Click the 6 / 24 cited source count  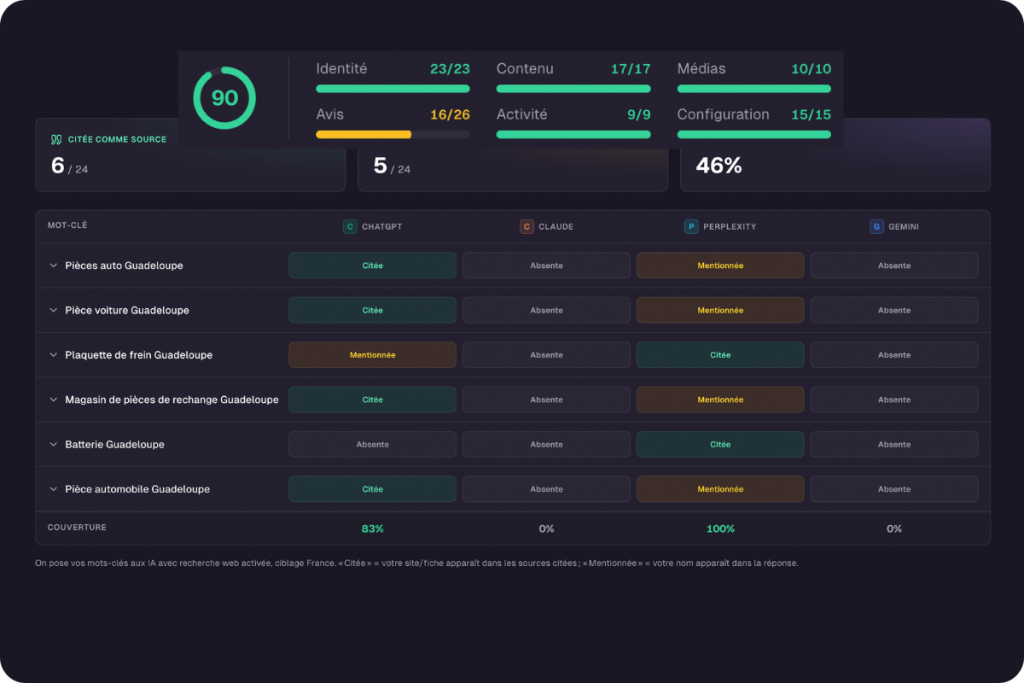[69, 166]
